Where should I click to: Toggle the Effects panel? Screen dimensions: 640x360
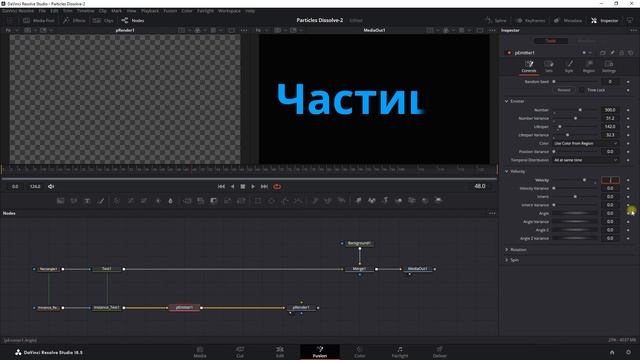coord(74,20)
